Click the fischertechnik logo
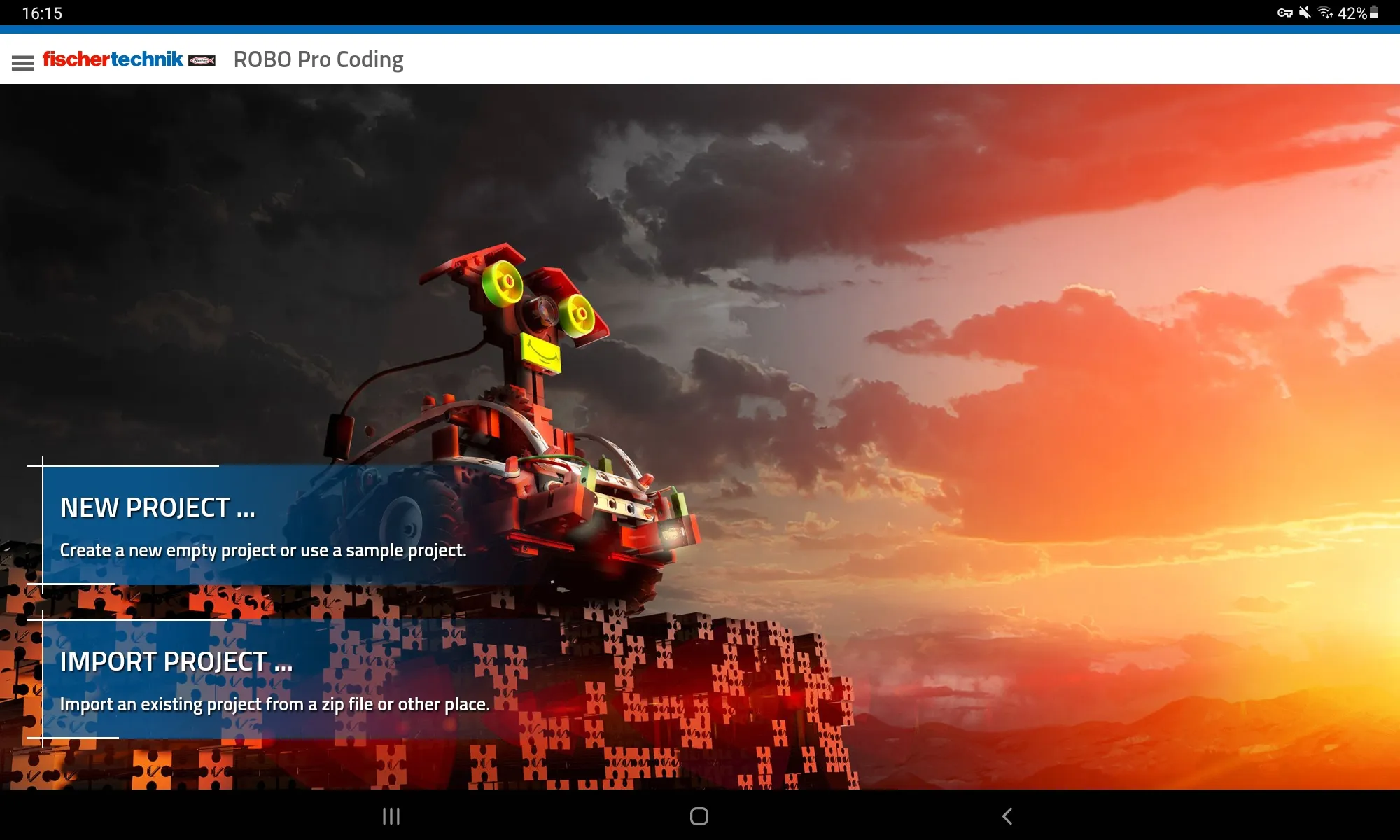Image resolution: width=1400 pixels, height=840 pixels. point(112,59)
